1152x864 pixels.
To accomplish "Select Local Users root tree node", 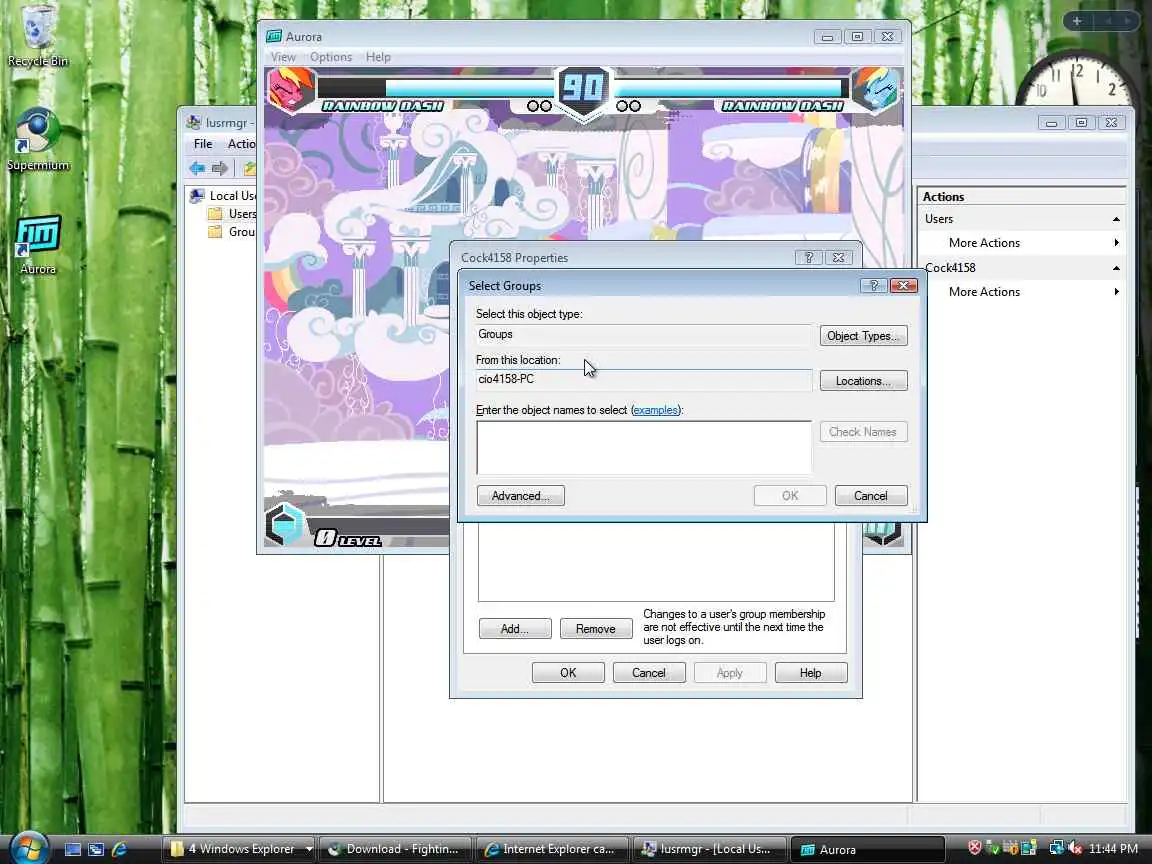I will 223,195.
